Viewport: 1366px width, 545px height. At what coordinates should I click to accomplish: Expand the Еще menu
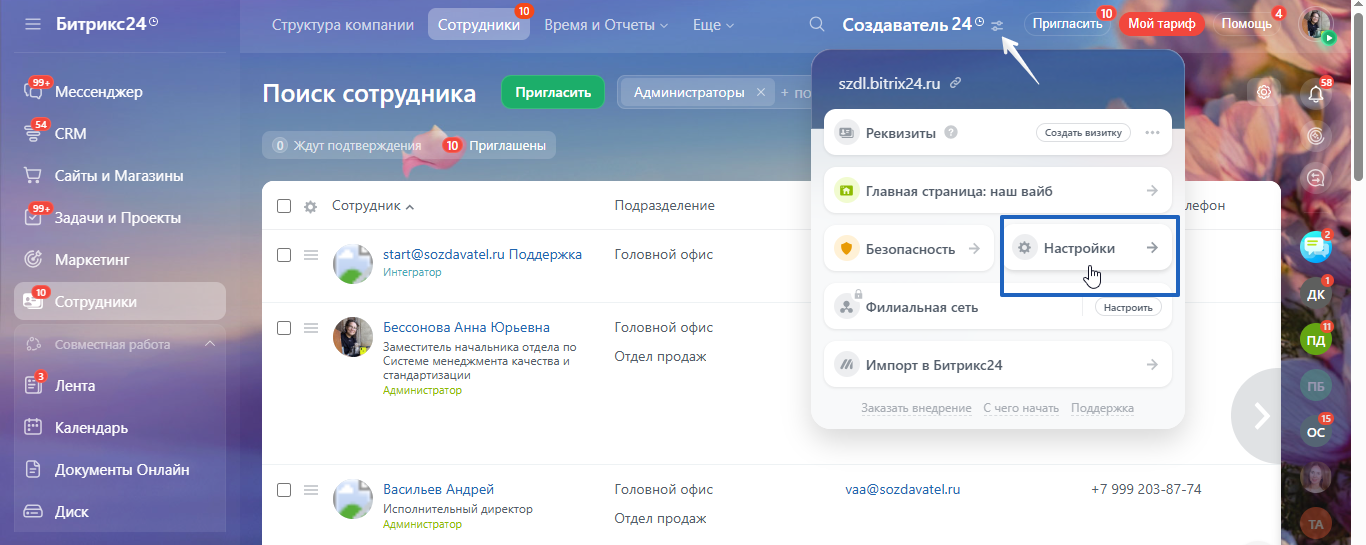click(713, 24)
